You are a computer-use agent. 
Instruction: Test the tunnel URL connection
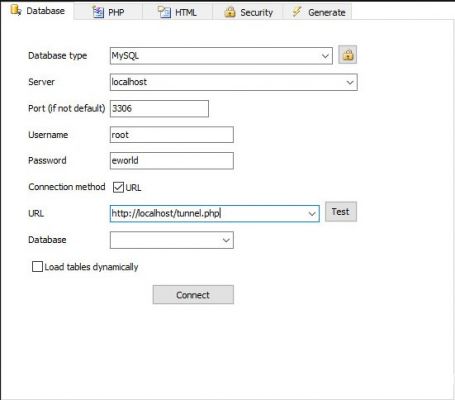tap(341, 212)
